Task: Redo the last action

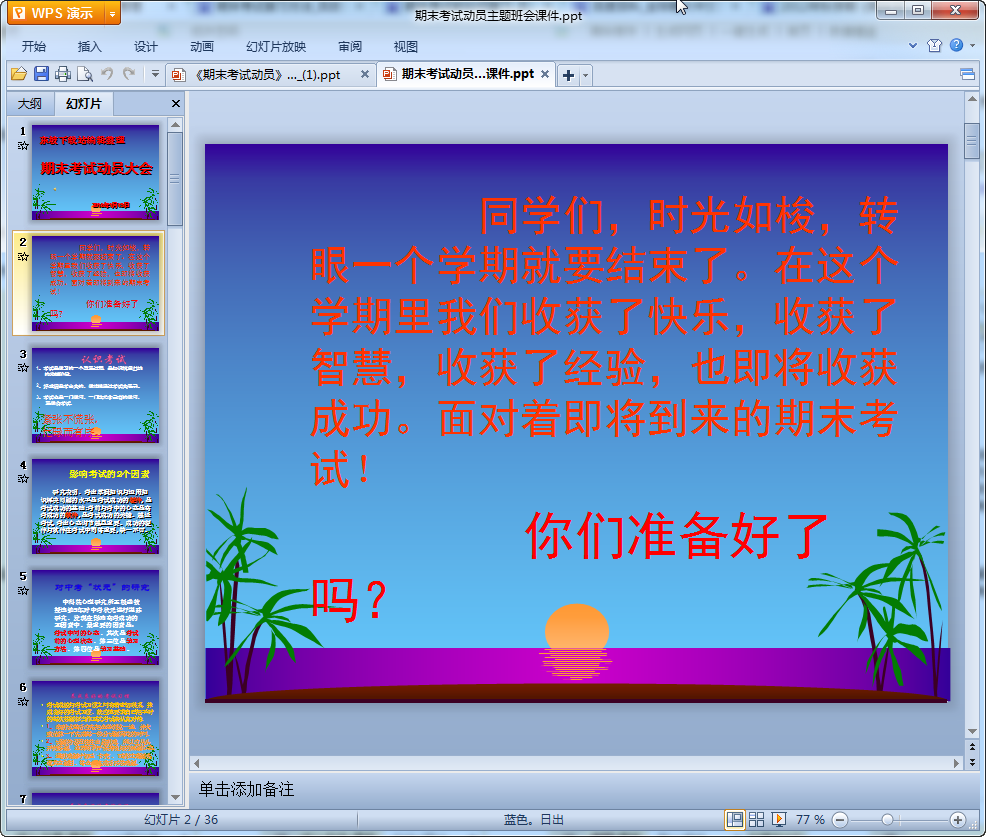Action: tap(129, 74)
